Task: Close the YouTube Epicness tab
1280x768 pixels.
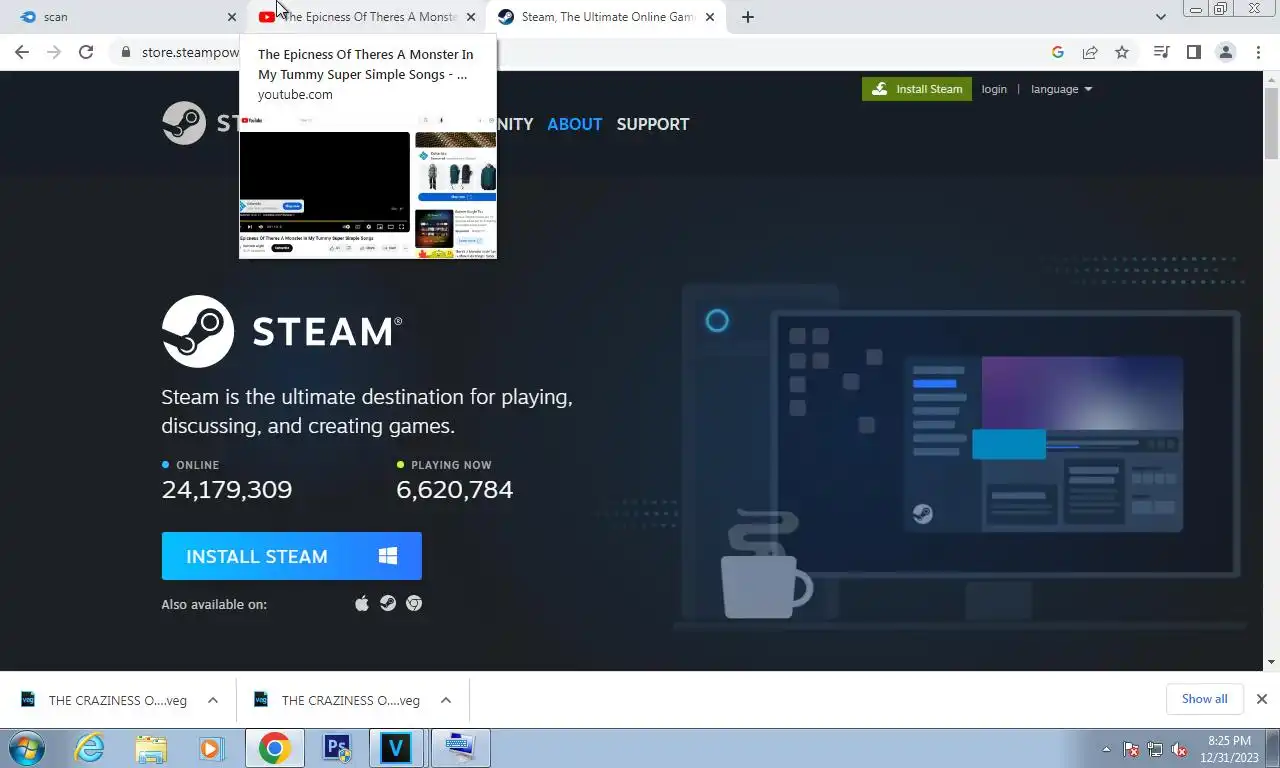Action: click(x=471, y=17)
